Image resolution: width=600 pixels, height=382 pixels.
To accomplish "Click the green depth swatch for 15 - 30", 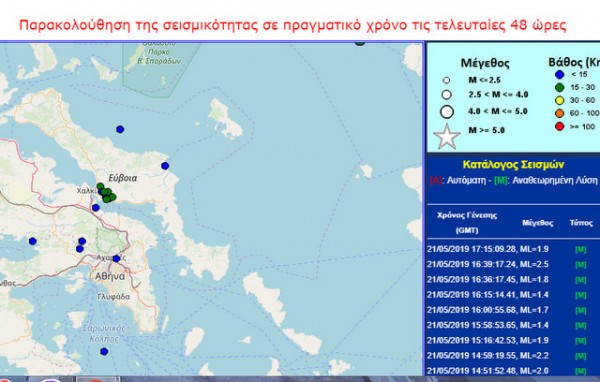I will click(x=559, y=88).
